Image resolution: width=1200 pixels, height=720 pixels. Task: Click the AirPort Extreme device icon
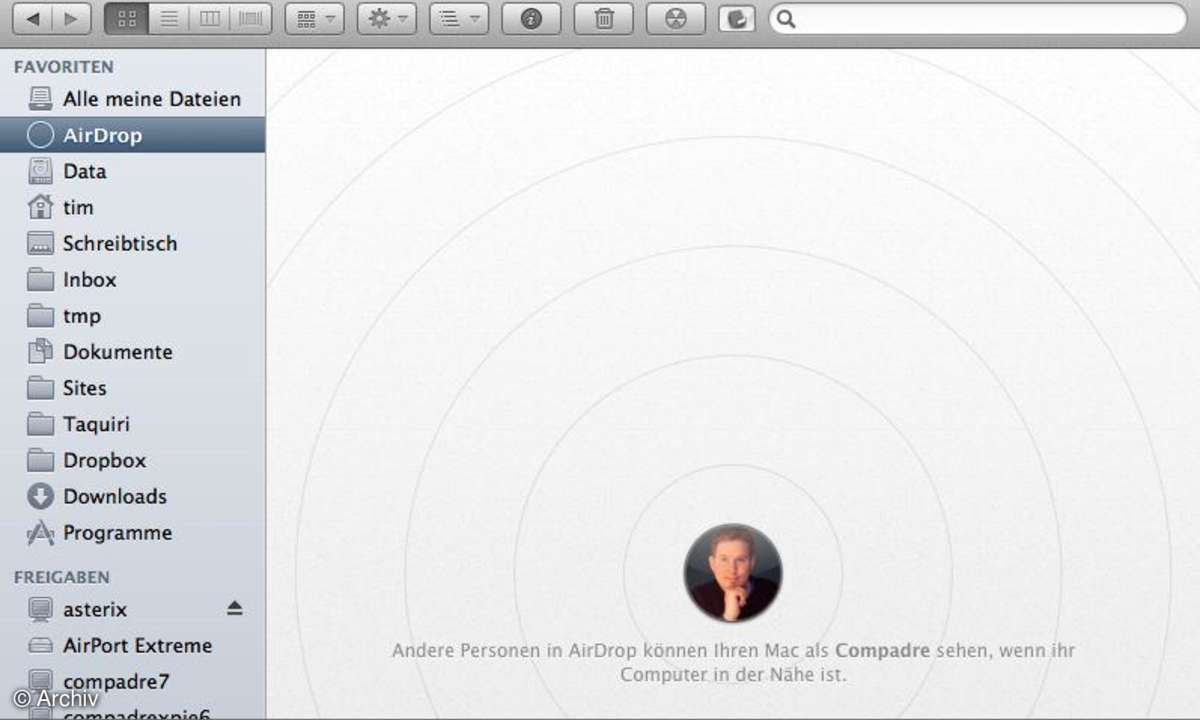click(40, 645)
